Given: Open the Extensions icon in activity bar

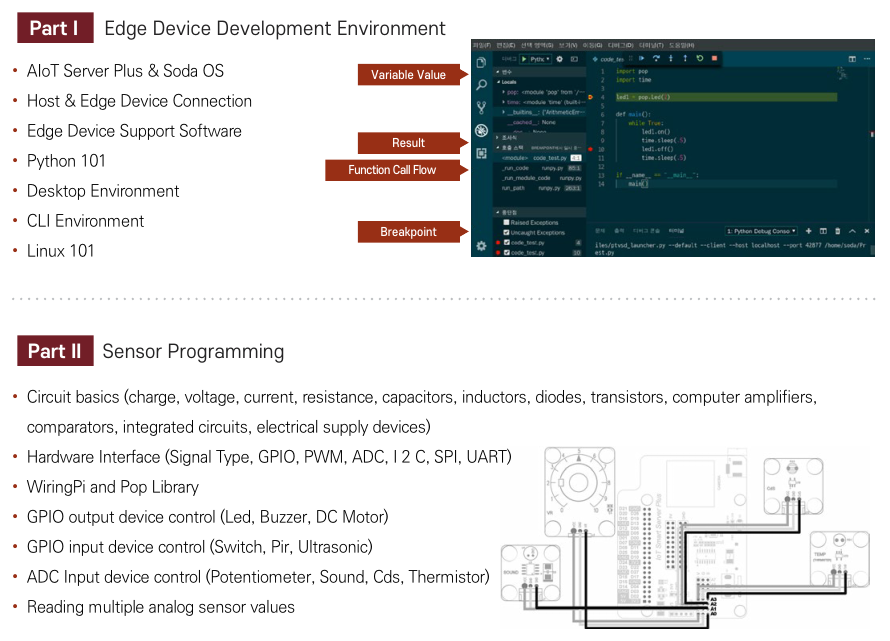Looking at the screenshot, I should tap(481, 153).
